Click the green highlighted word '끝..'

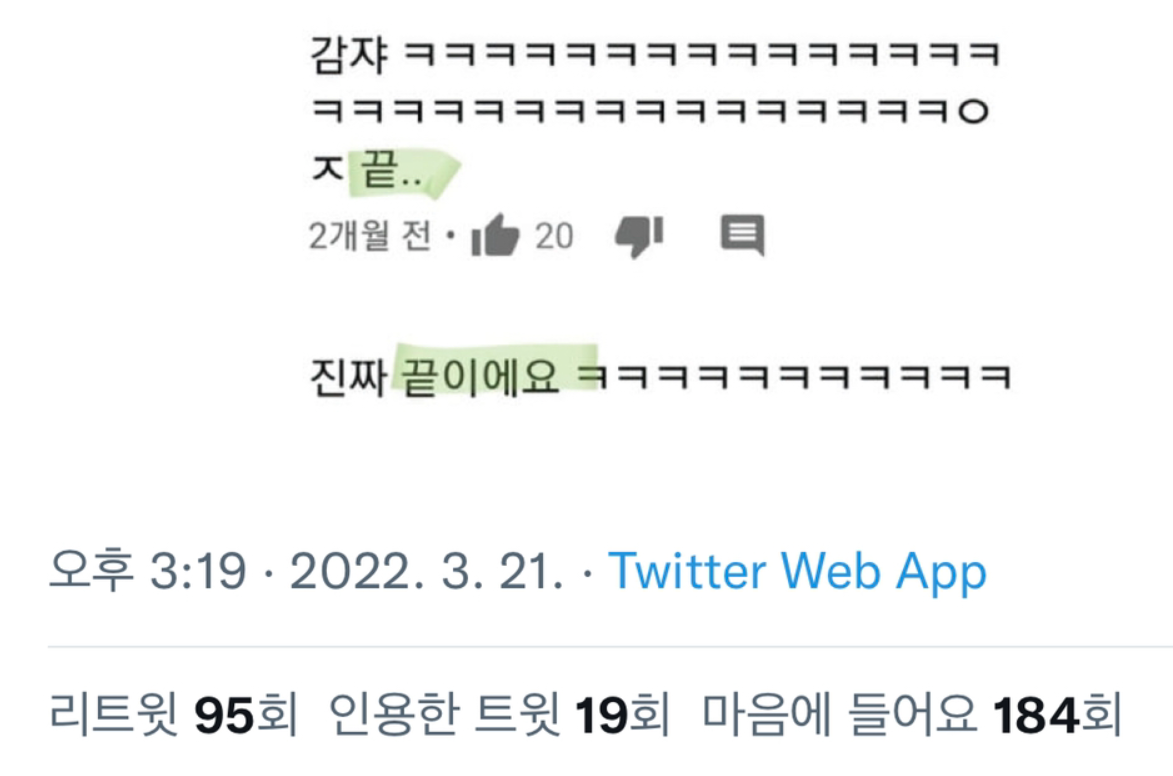pos(392,171)
